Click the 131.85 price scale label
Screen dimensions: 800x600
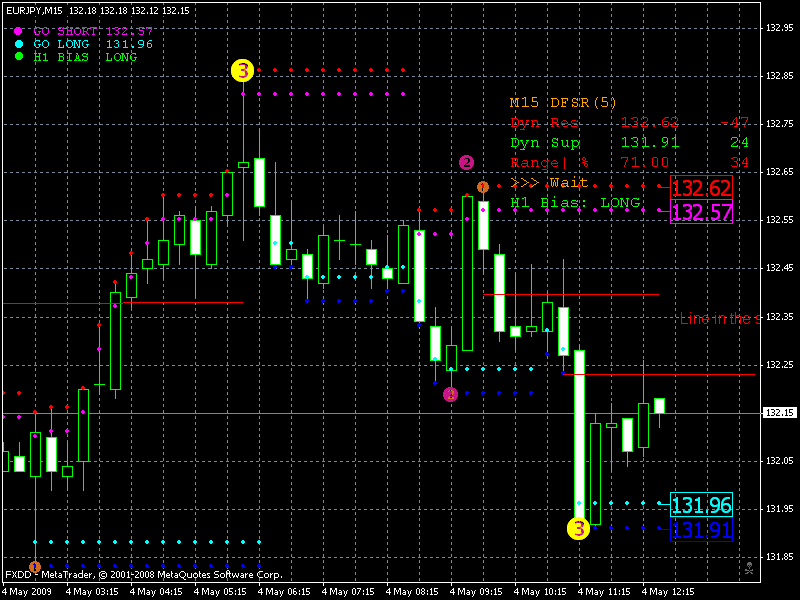click(780, 556)
